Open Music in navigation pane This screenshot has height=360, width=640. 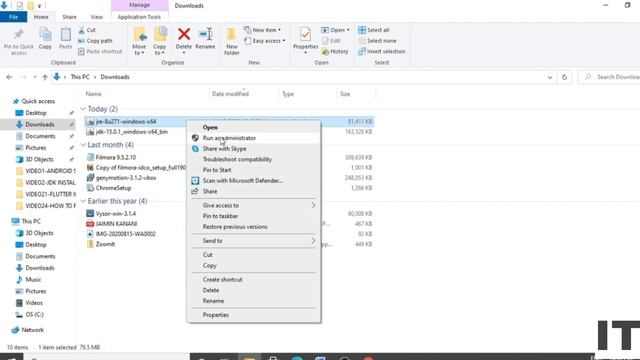coord(33,280)
